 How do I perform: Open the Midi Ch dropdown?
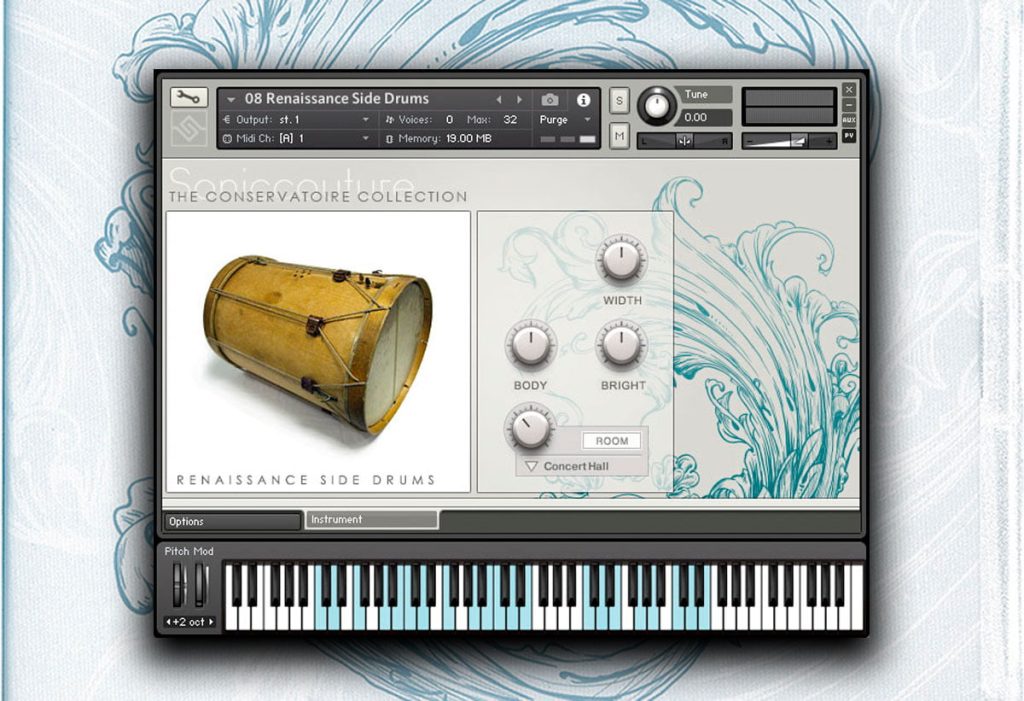click(x=297, y=139)
